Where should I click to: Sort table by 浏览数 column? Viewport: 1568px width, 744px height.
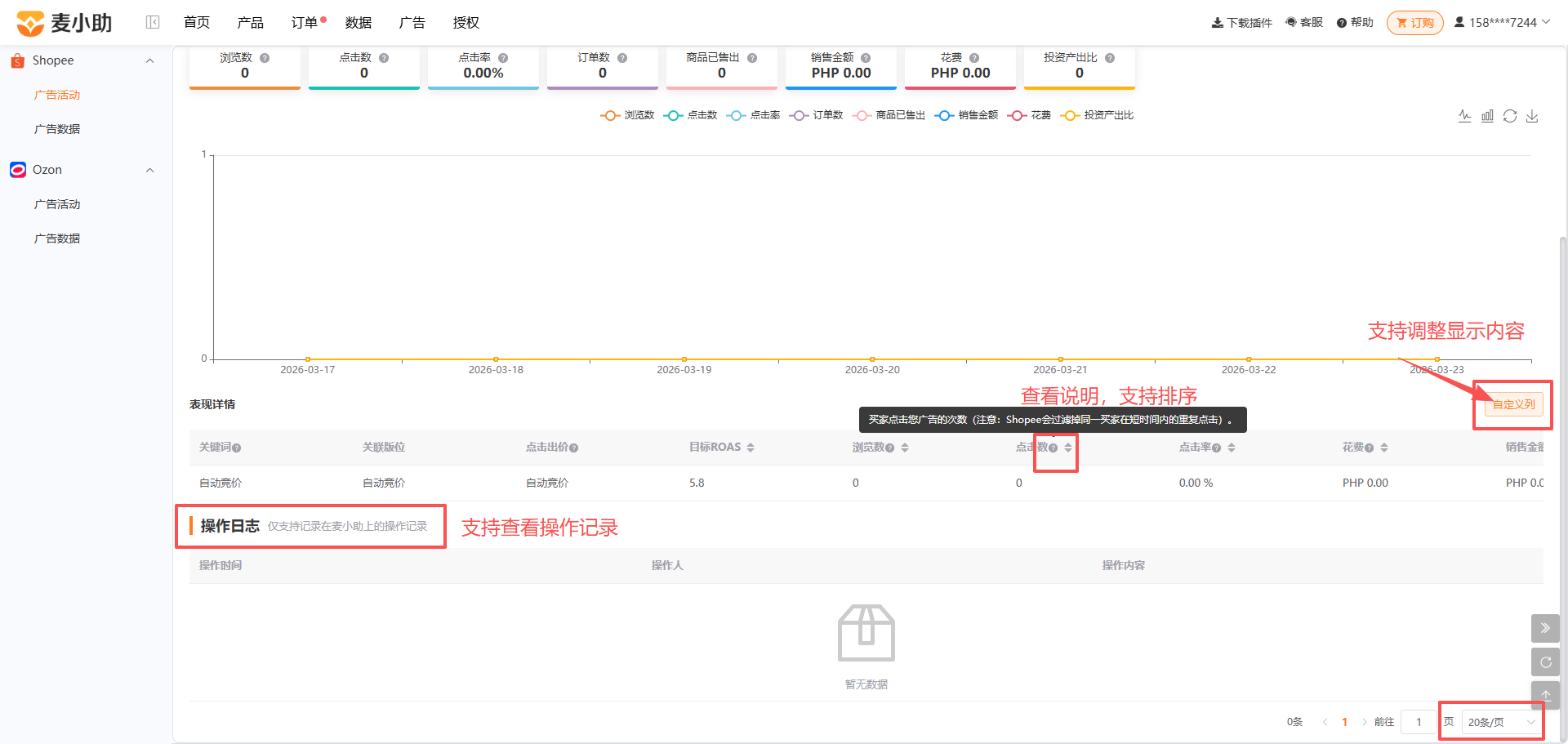click(x=905, y=448)
